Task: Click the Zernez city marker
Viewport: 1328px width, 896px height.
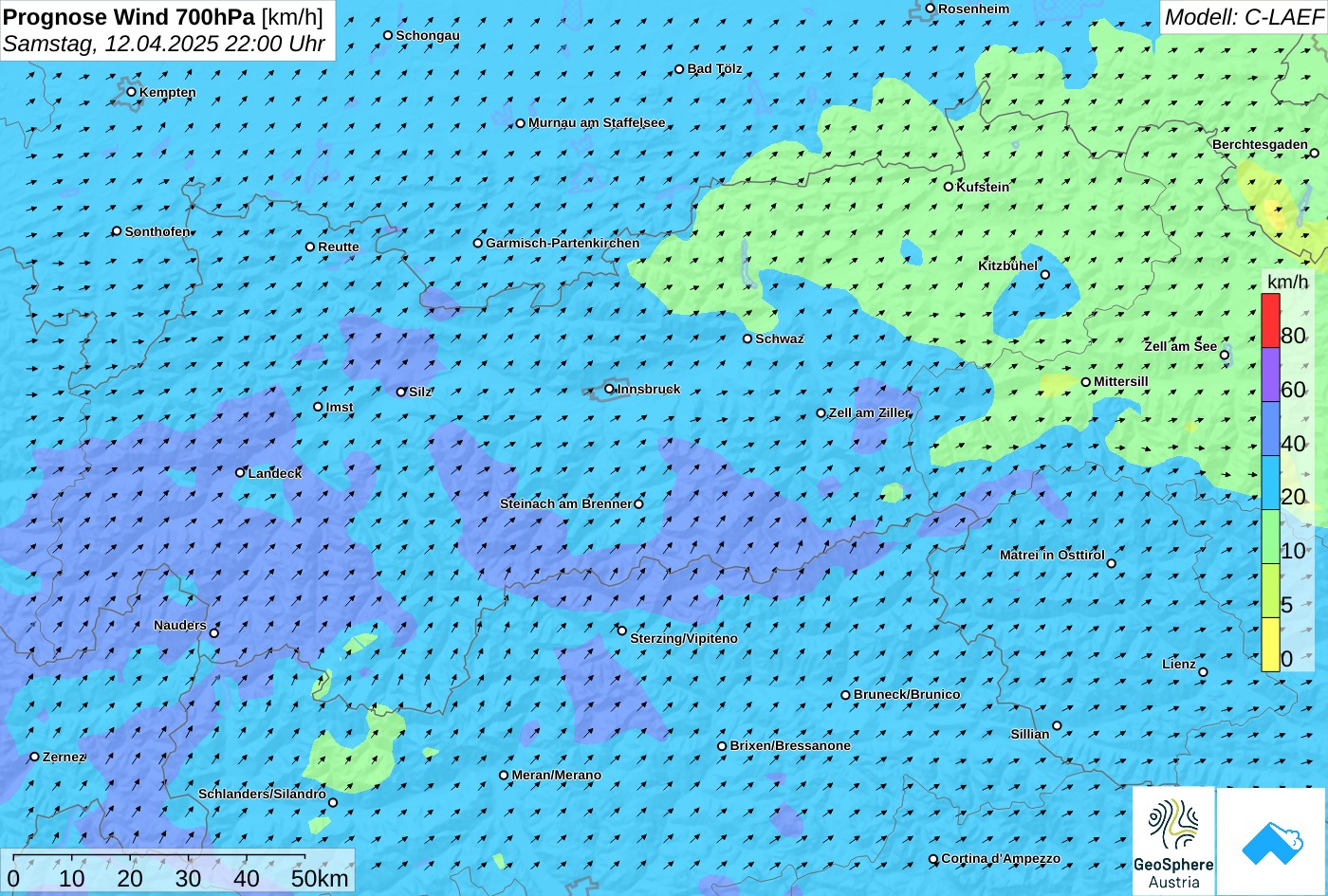Action: 34,757
